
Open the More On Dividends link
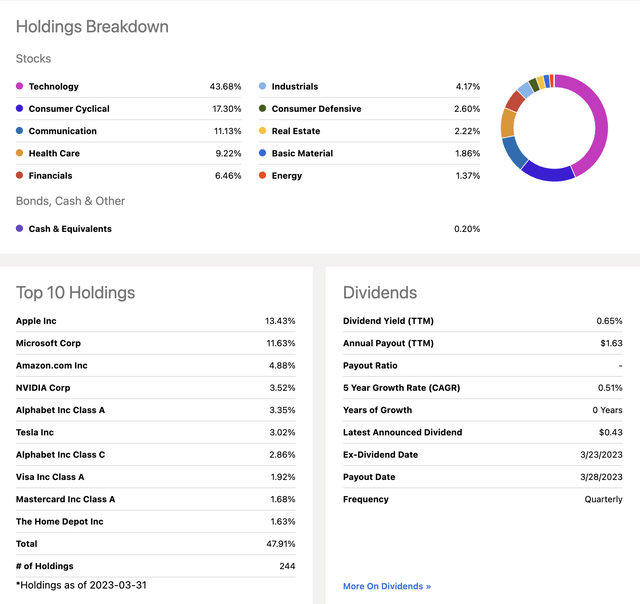coord(387,586)
